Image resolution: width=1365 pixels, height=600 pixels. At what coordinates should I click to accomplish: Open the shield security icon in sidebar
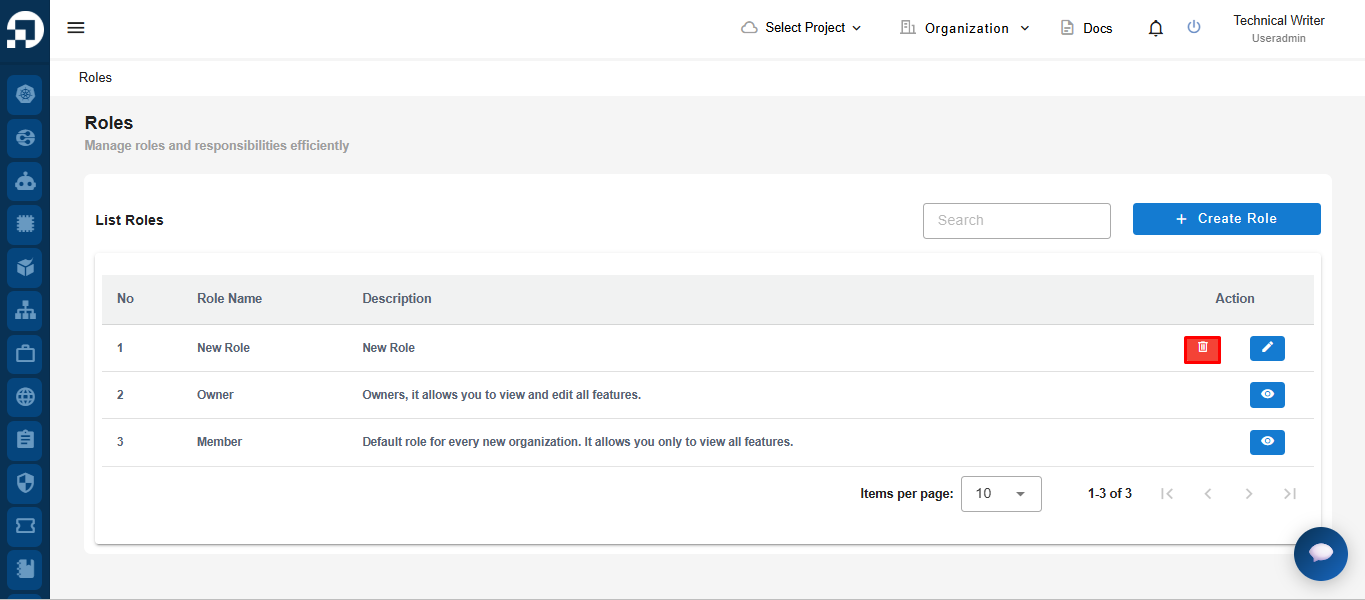tap(25, 483)
